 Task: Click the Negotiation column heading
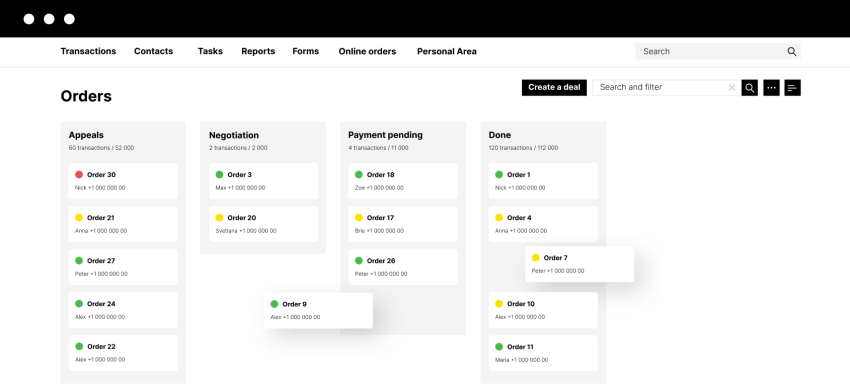[234, 135]
